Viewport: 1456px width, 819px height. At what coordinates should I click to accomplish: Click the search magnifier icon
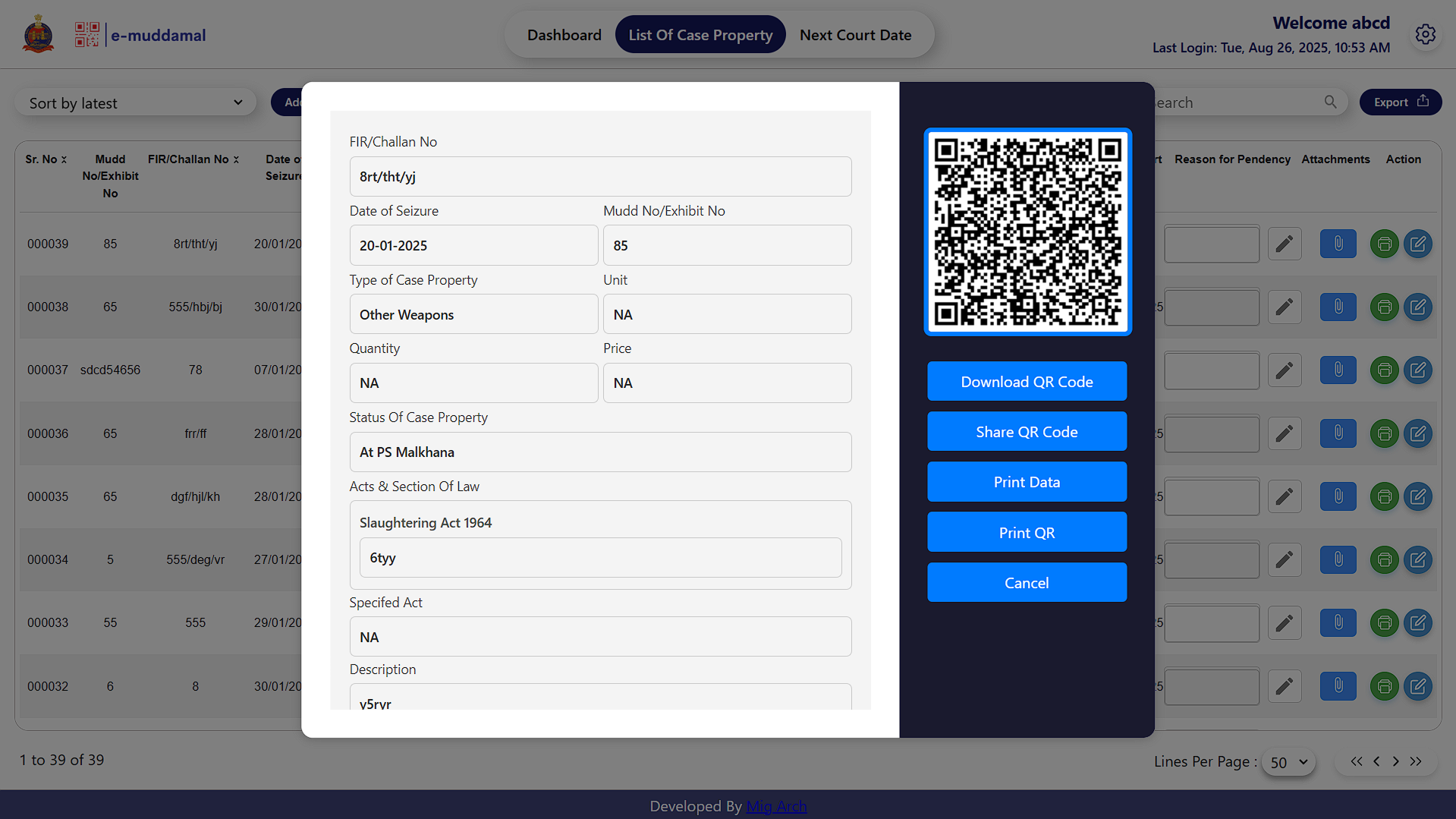(x=1330, y=102)
